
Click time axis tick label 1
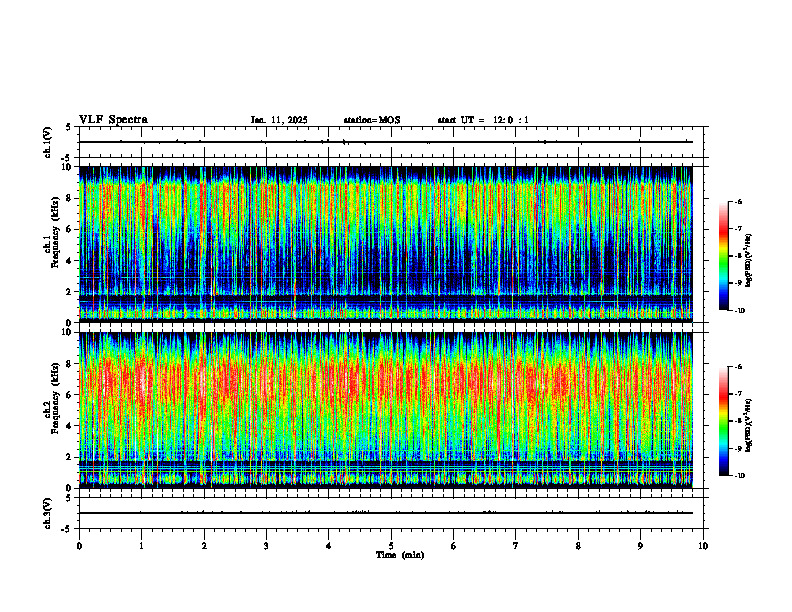tap(141, 546)
